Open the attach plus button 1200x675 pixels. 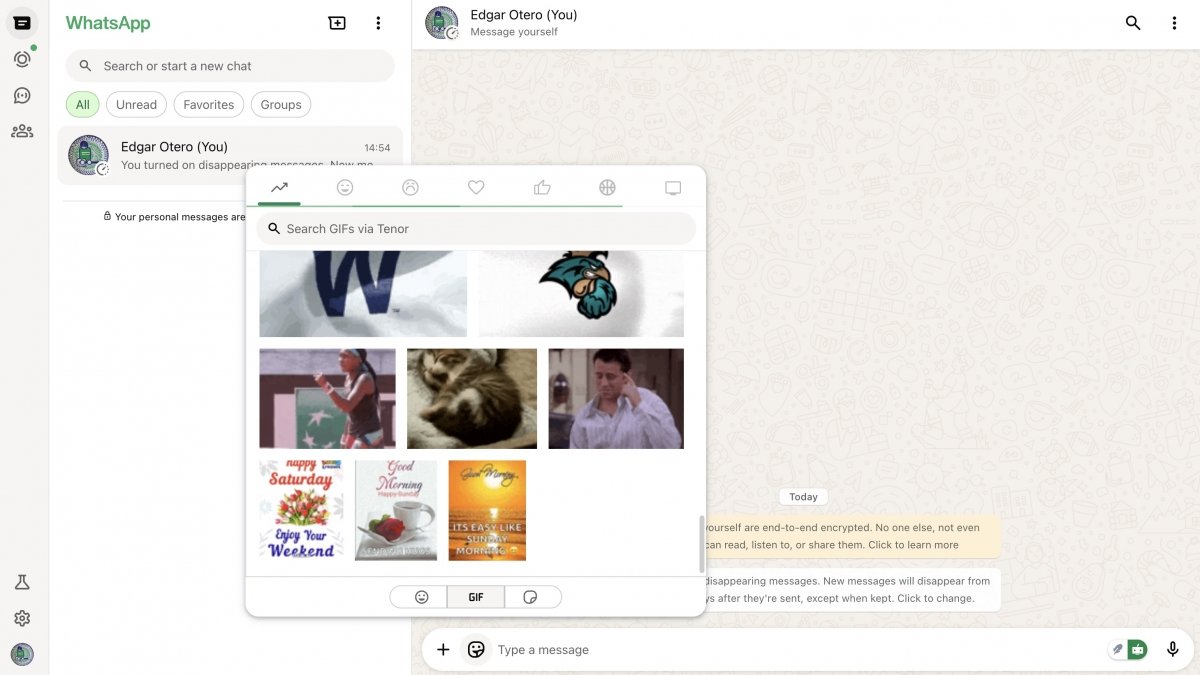tap(443, 650)
